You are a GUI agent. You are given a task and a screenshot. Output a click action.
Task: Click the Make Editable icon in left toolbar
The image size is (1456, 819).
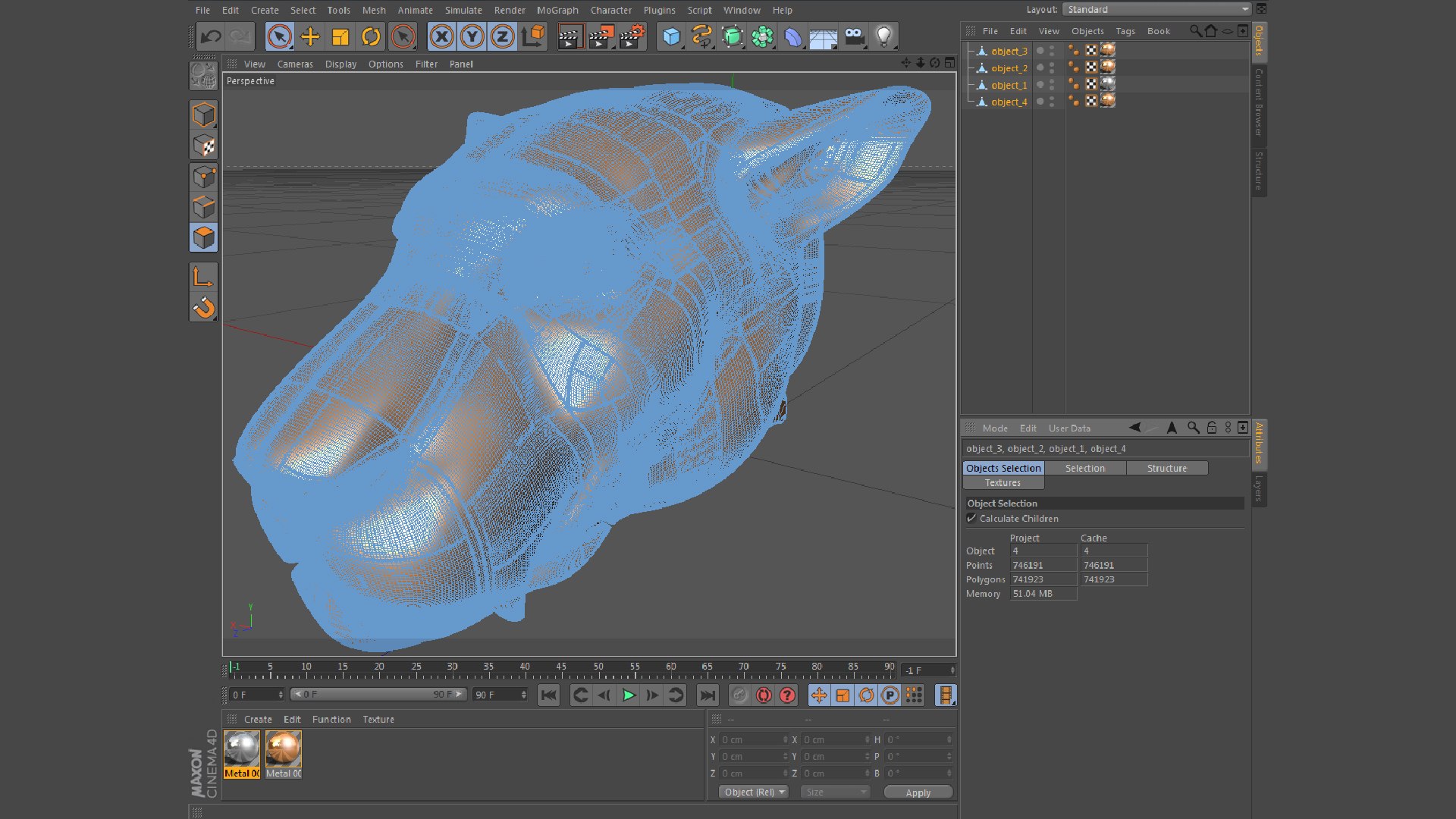tap(203, 76)
